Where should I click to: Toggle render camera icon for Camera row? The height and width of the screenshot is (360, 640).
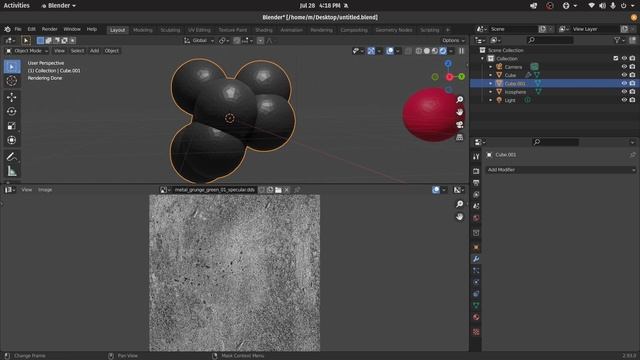tap(632, 67)
